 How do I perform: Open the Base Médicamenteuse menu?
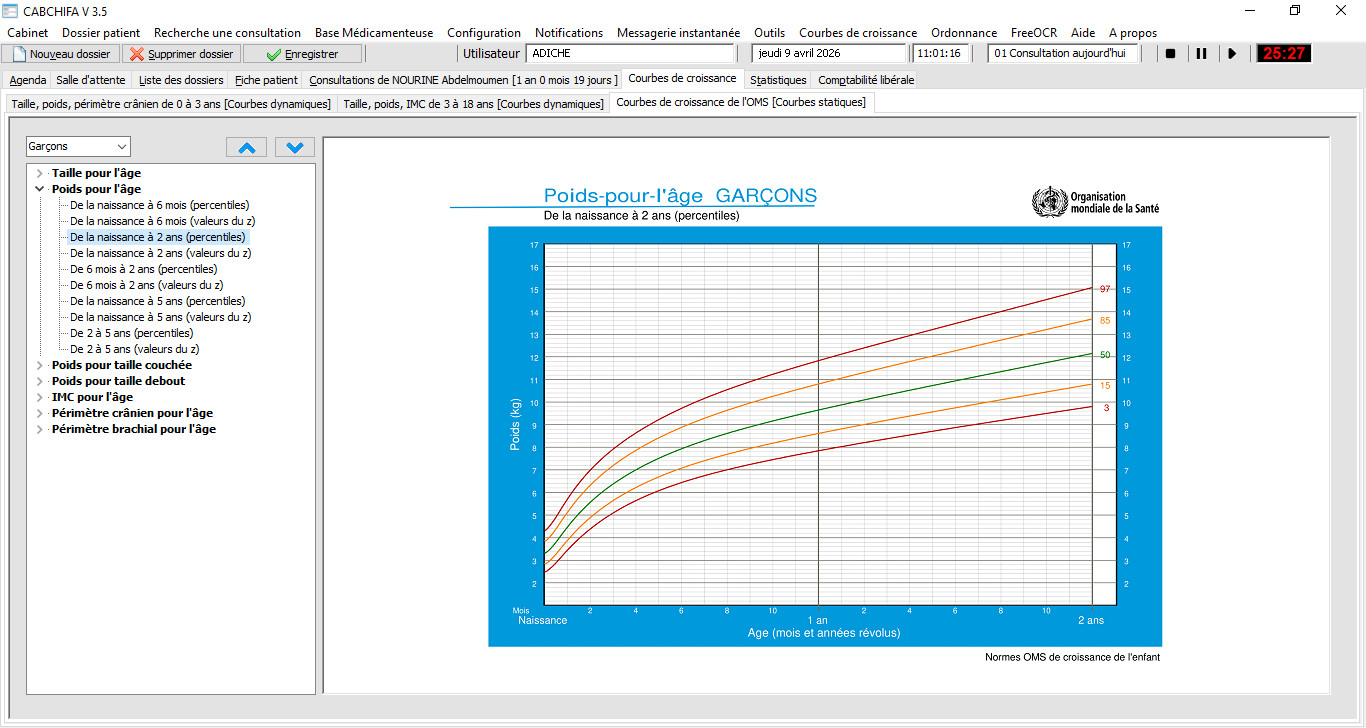coord(374,33)
